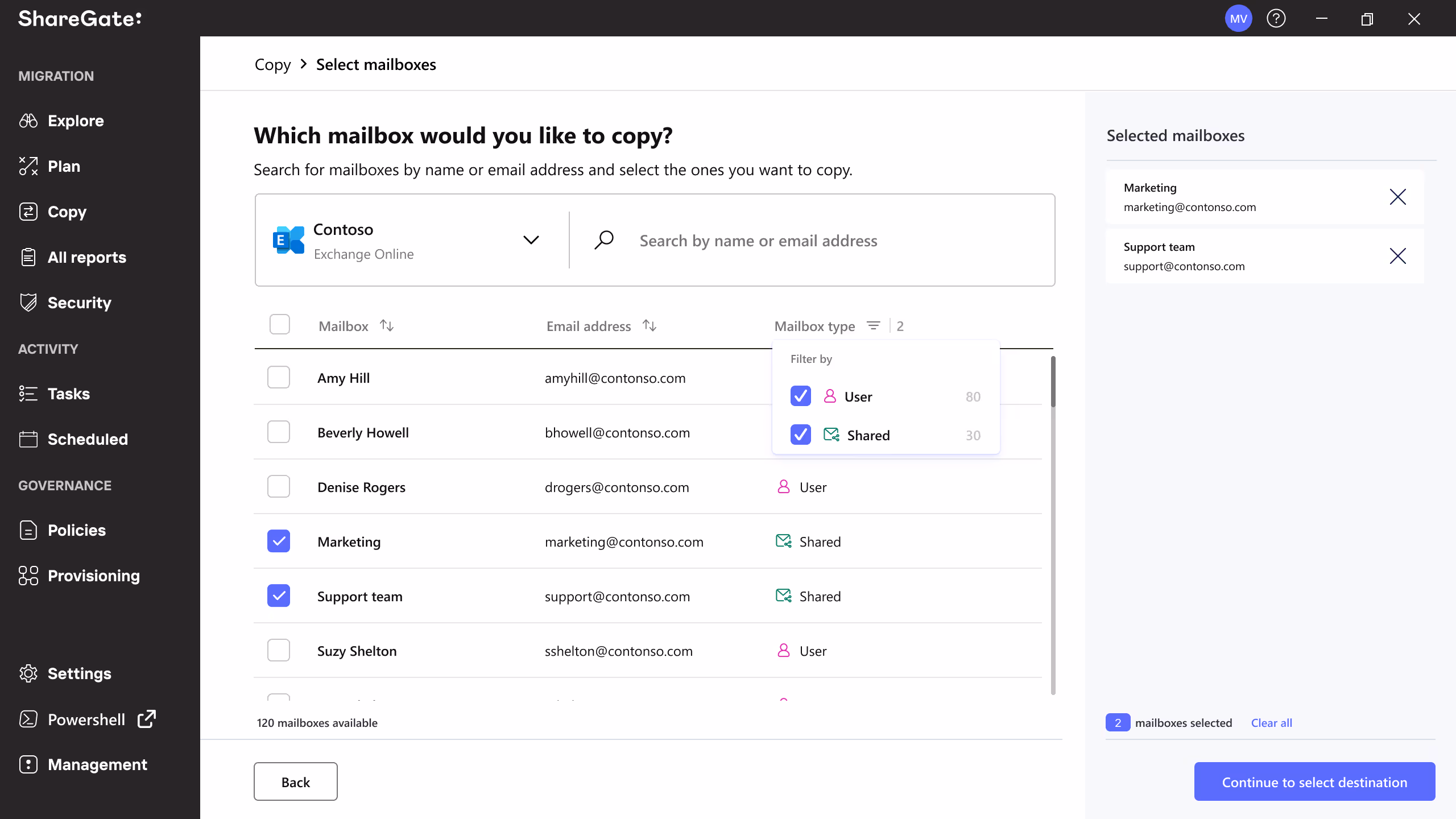The width and height of the screenshot is (1456, 819).
Task: Open the help question mark icon
Action: pos(1276,19)
